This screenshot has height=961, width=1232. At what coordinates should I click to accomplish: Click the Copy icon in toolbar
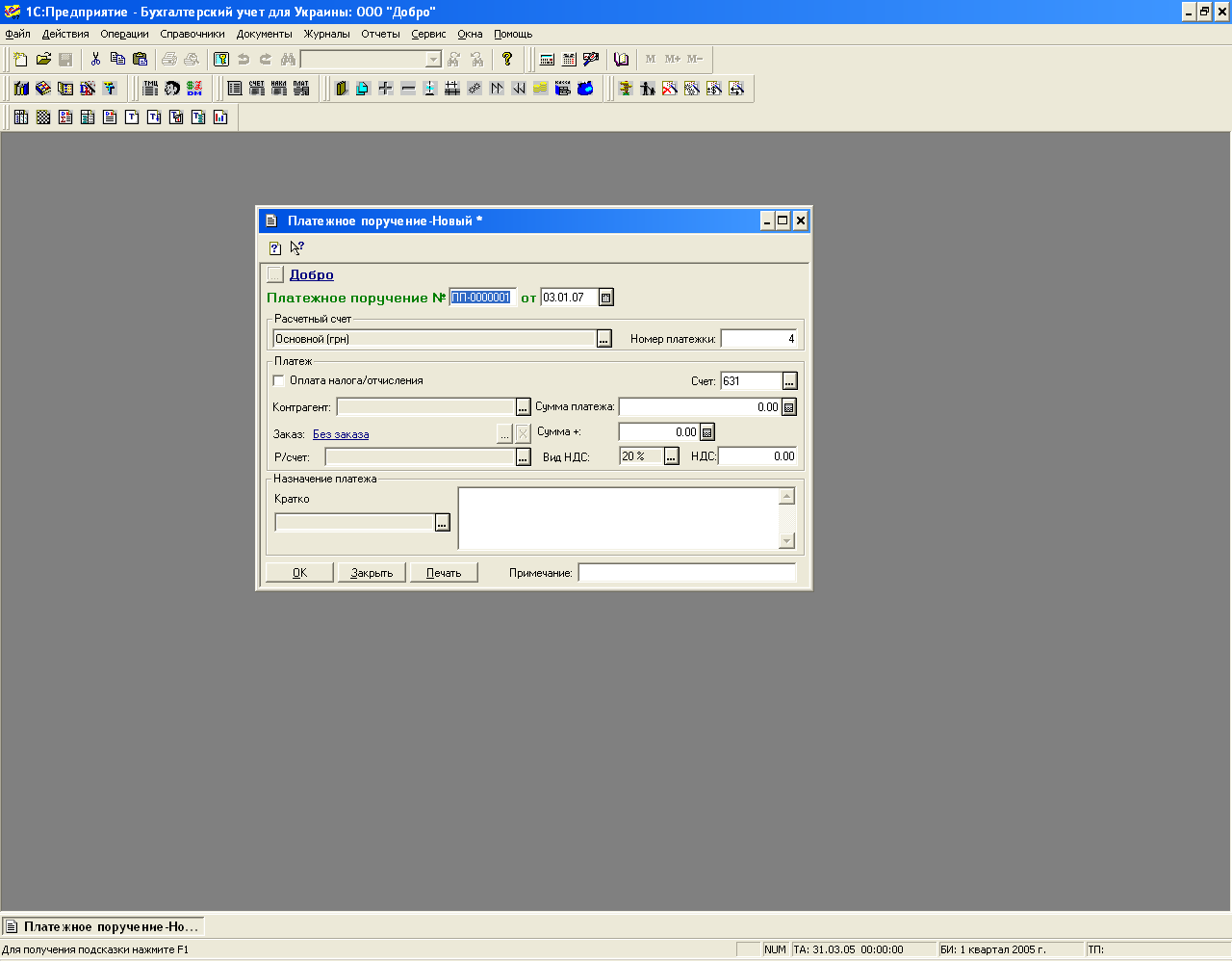[x=117, y=60]
